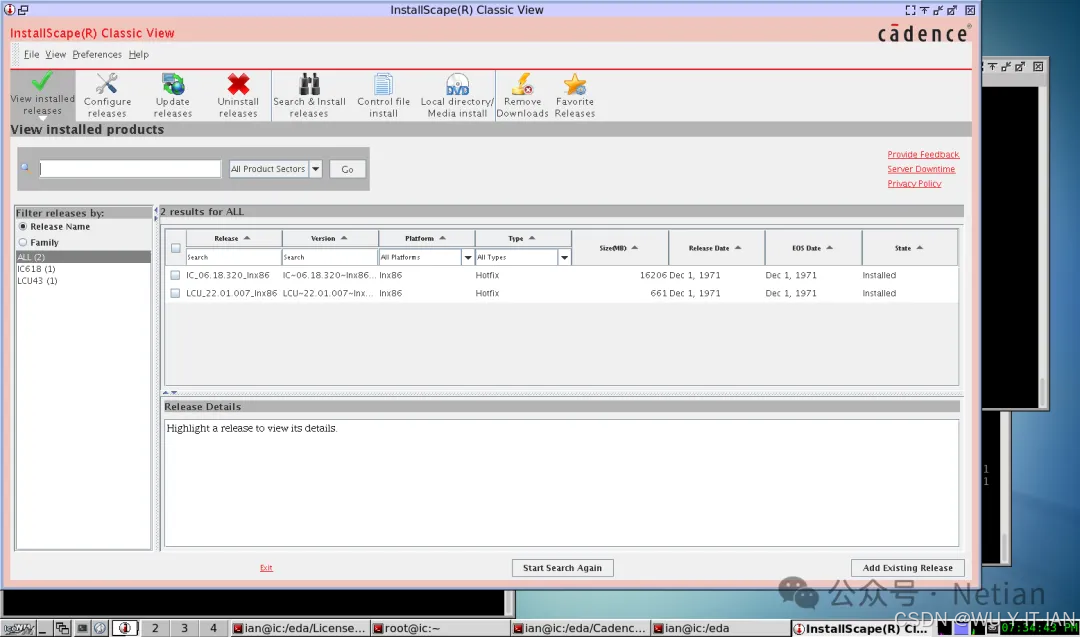Open the View menu
1080x637 pixels.
click(x=56, y=54)
